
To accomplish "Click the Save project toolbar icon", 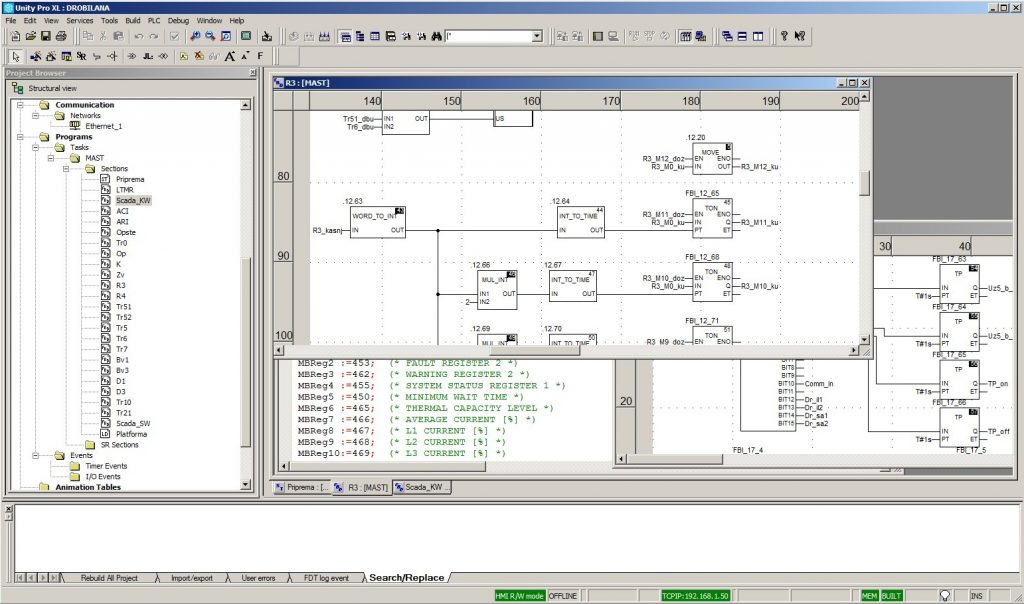I will [x=46, y=36].
